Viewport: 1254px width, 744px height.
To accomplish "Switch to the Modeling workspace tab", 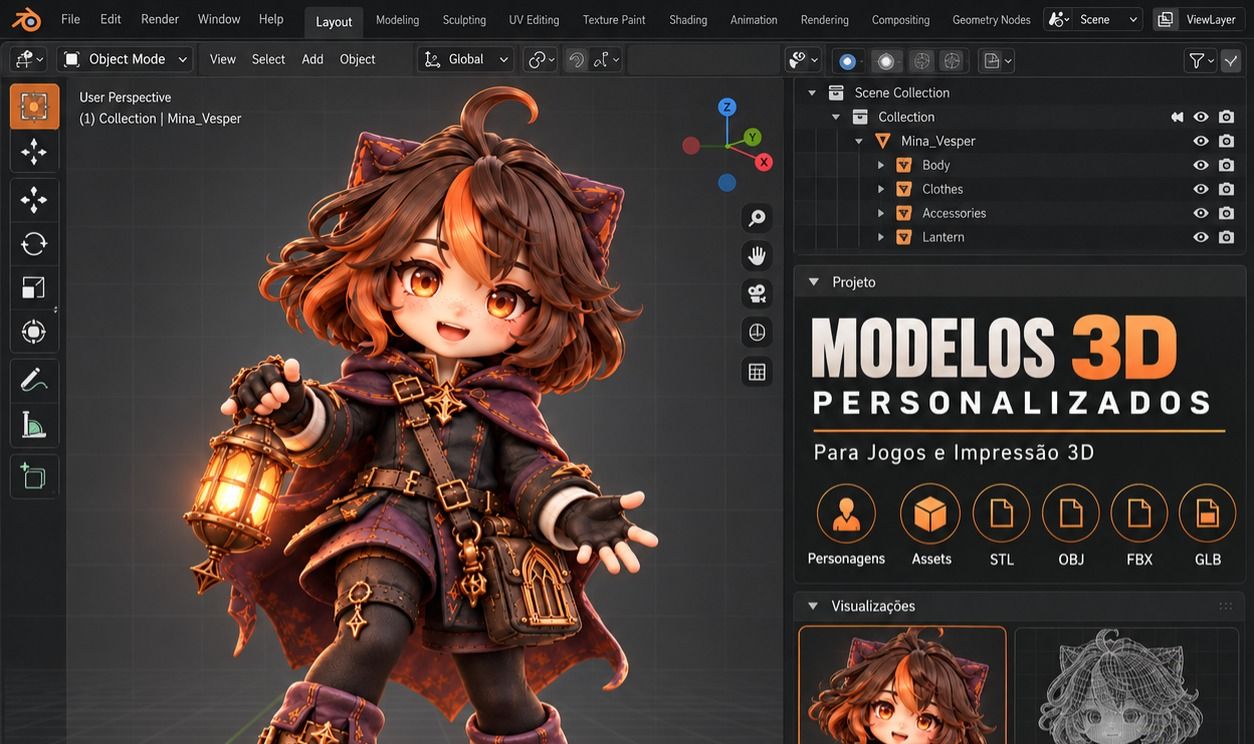I will click(397, 20).
